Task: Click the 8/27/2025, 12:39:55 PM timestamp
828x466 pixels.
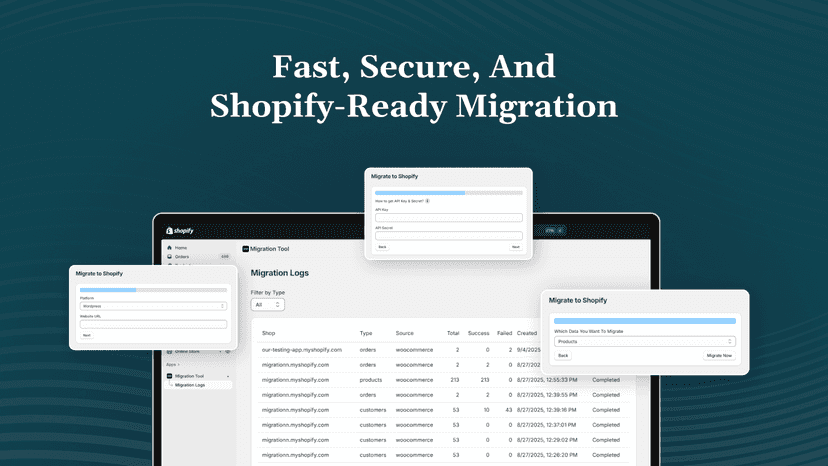Action: point(547,395)
